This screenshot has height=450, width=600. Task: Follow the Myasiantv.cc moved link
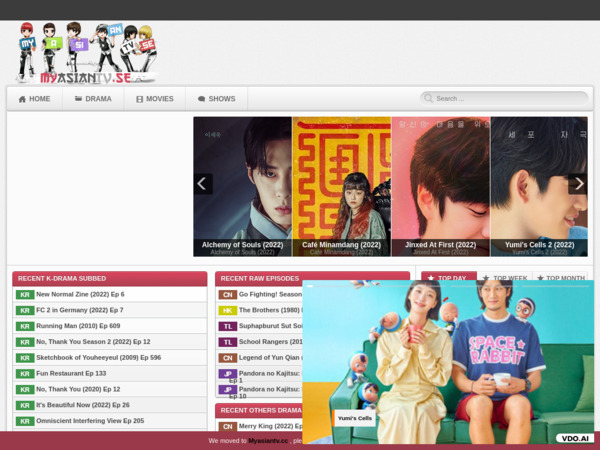(x=268, y=441)
